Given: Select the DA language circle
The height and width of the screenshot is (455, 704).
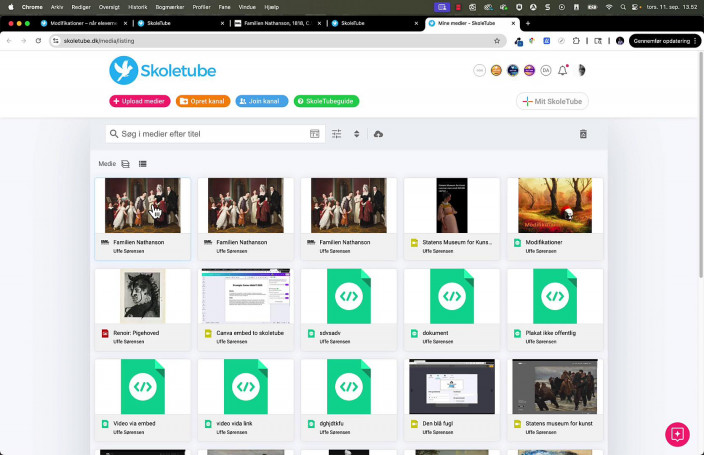Looking at the screenshot, I should pyautogui.click(x=546, y=70).
